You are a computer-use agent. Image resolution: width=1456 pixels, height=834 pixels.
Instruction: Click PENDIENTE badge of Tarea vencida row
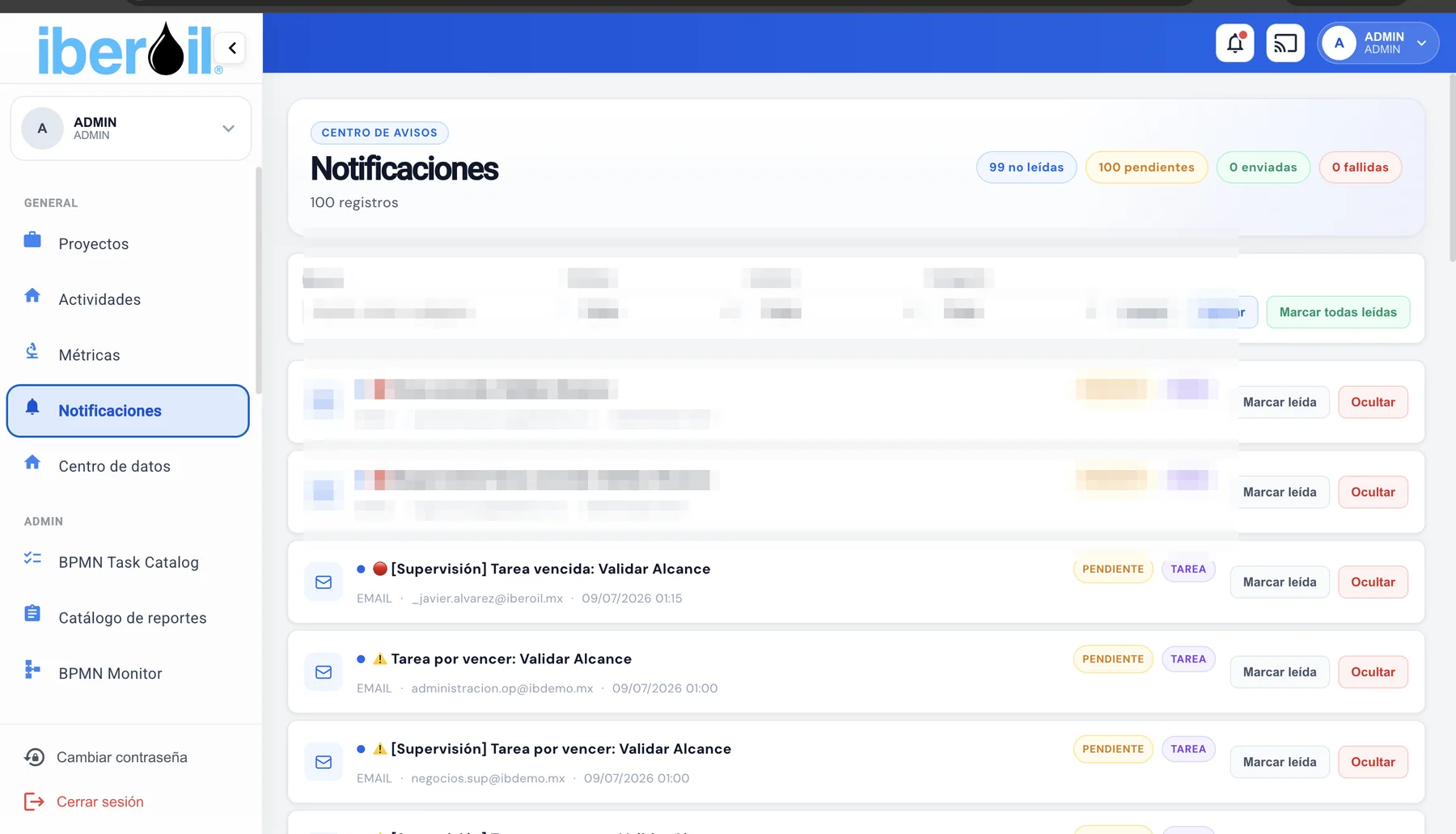pos(1113,569)
